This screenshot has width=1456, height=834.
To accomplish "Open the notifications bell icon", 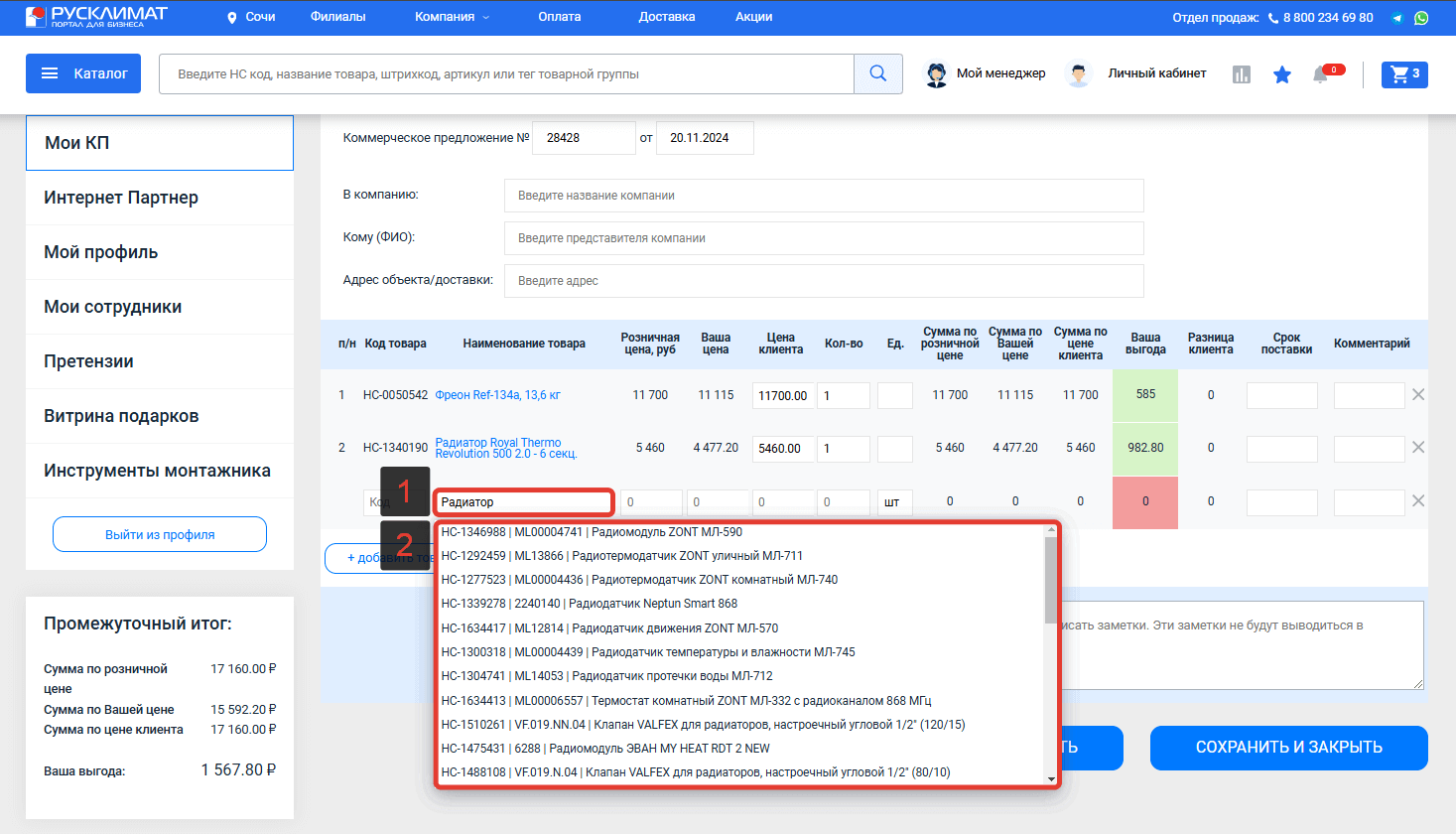I will click(x=1320, y=74).
